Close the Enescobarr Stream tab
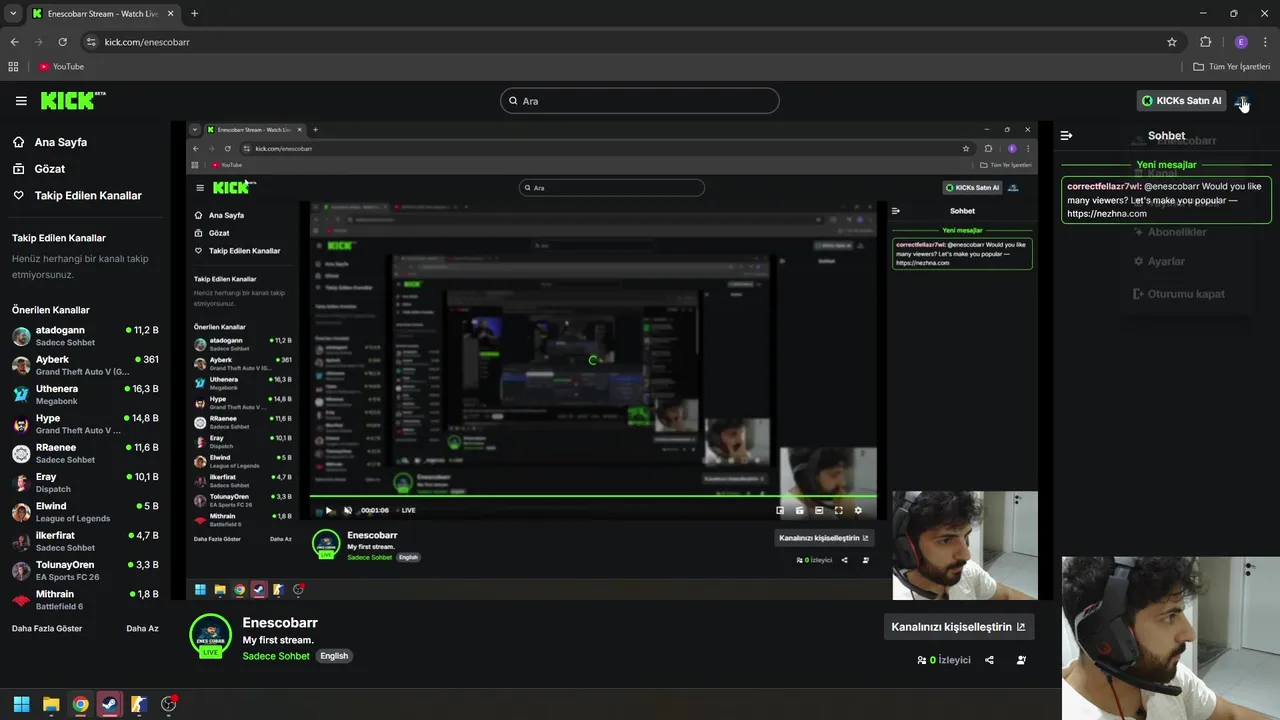The image size is (1280, 720). [x=170, y=14]
